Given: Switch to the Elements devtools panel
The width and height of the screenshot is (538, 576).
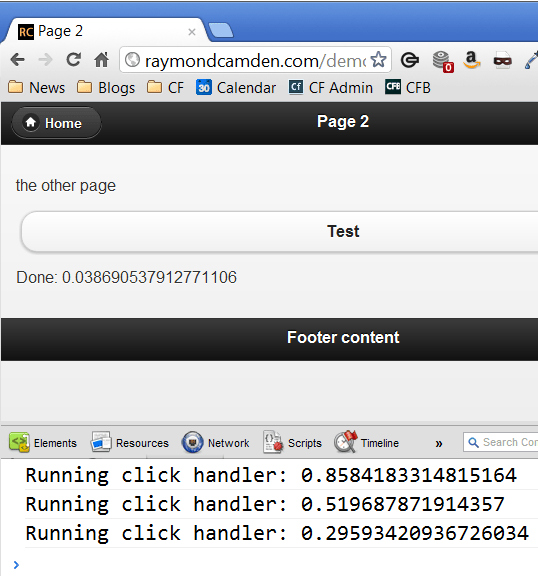Looking at the screenshot, I should pos(43,443).
